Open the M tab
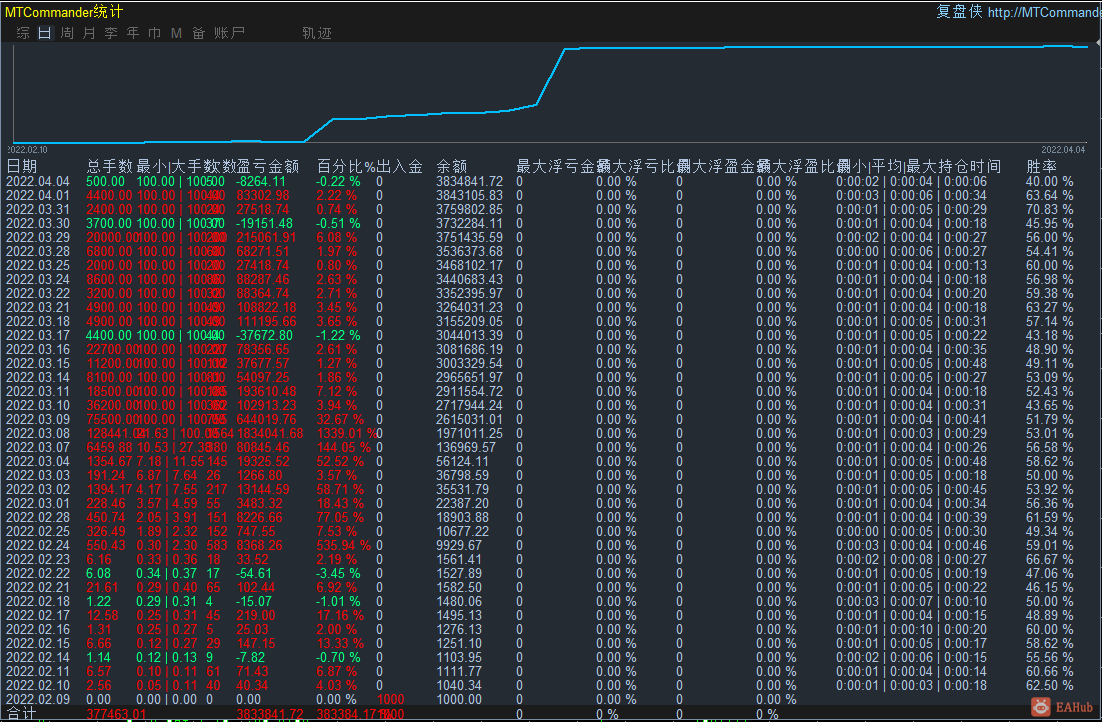Screen dimensions: 1102x722 176,33
